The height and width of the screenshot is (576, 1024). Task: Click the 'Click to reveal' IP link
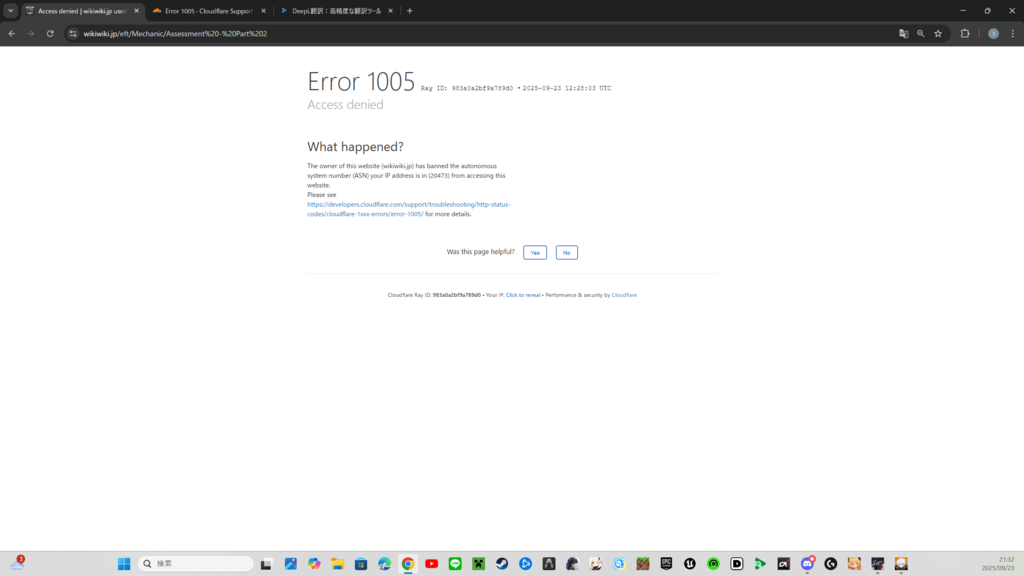(523, 295)
